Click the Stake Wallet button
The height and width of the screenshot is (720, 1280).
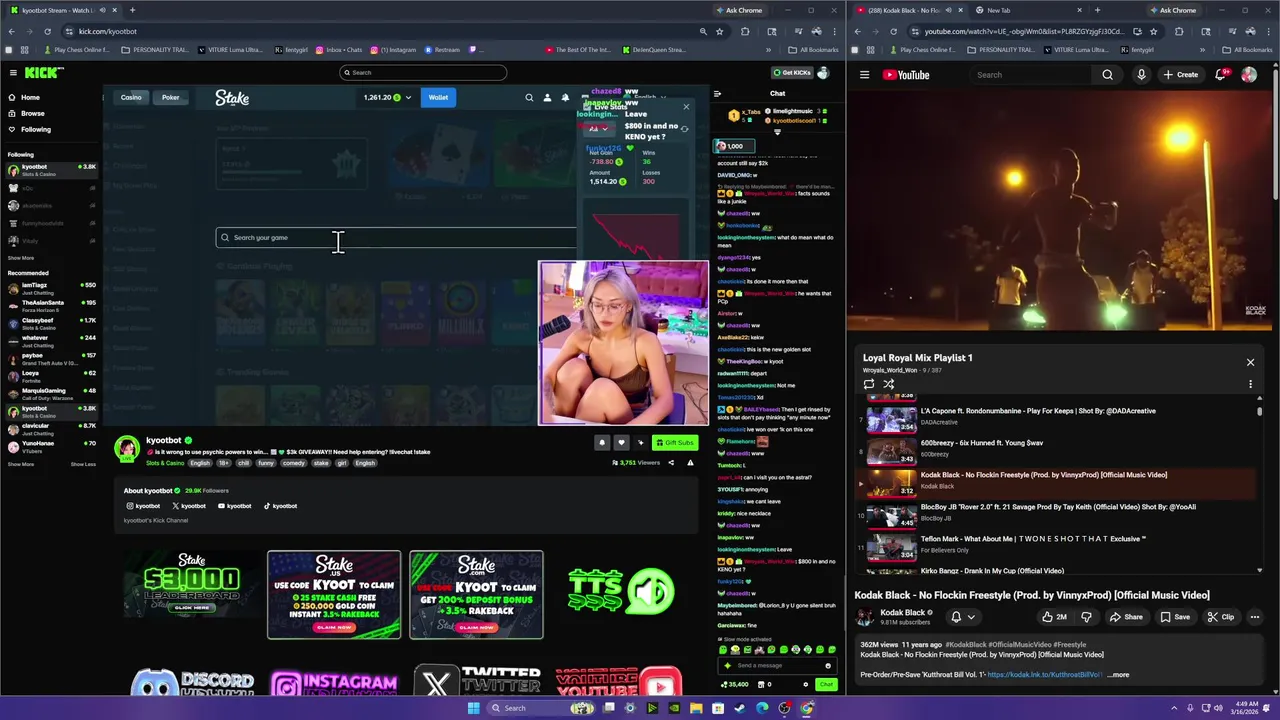coord(438,97)
